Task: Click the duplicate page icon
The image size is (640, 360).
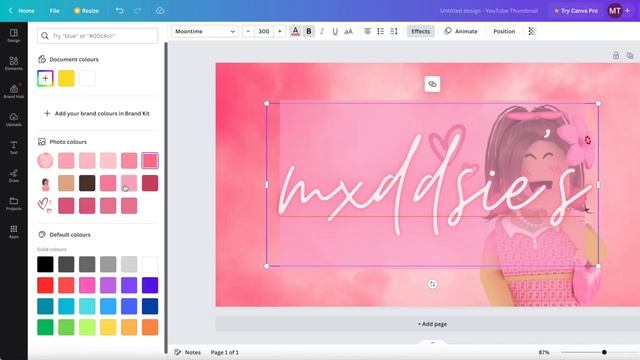Action: click(630, 56)
